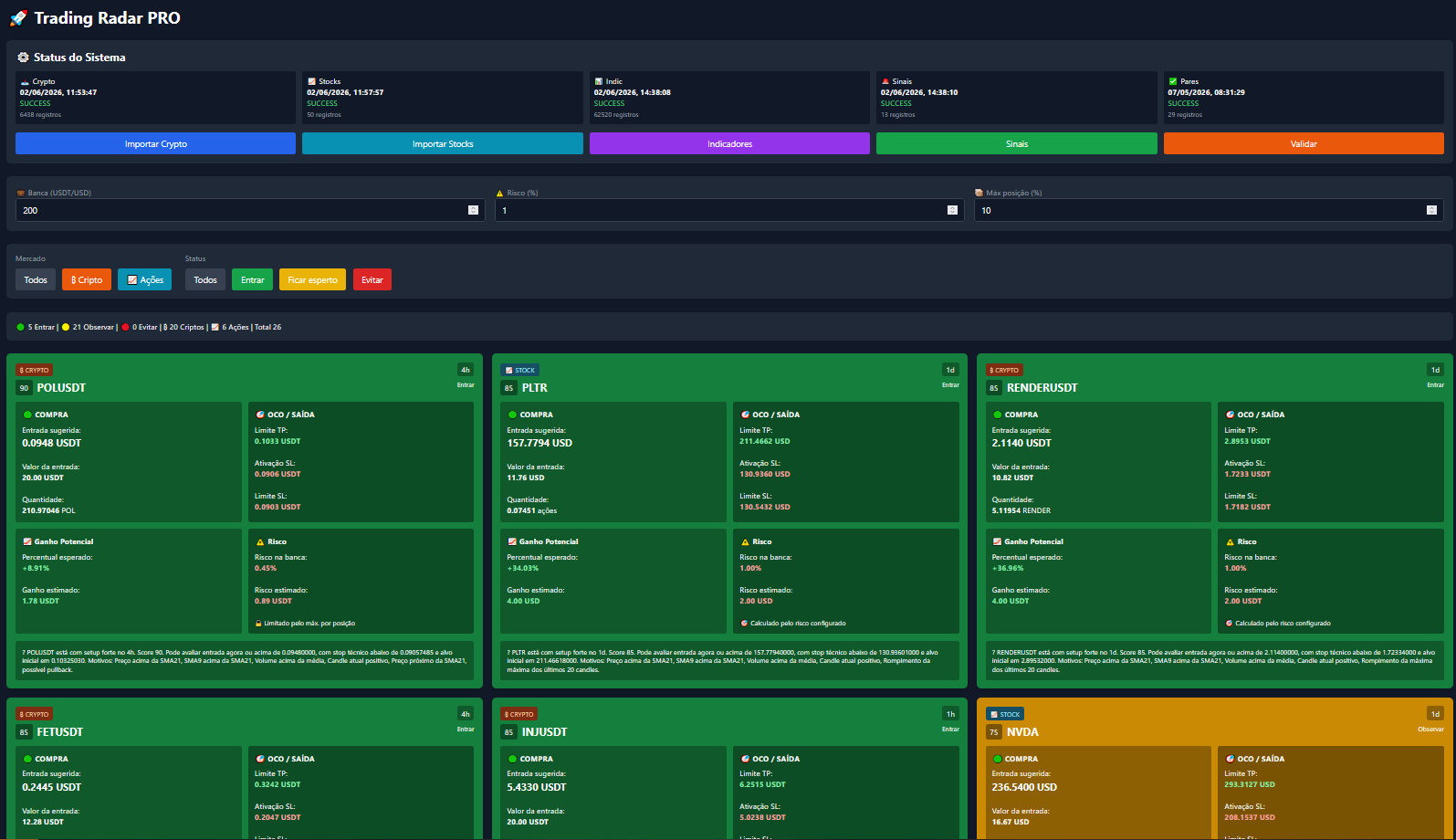Select the Todos status filter
1456x840 pixels.
tap(205, 279)
